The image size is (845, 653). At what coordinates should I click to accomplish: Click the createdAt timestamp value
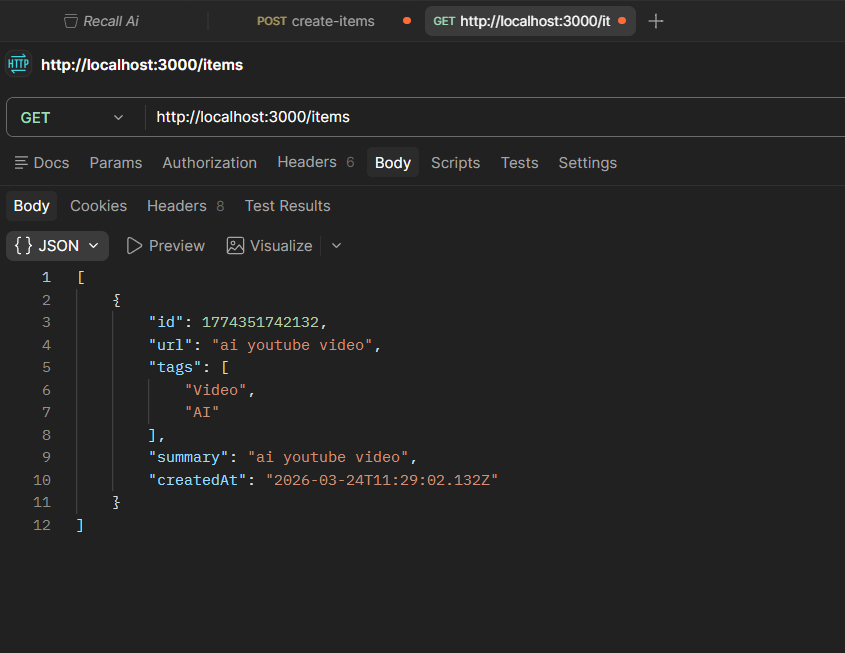click(382, 480)
